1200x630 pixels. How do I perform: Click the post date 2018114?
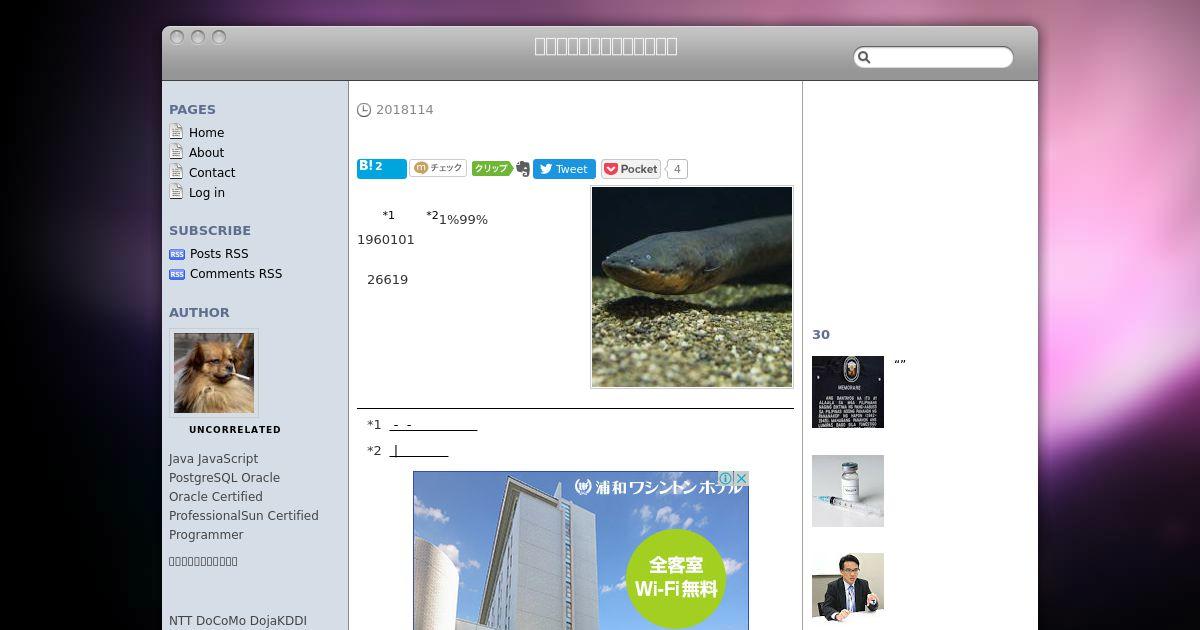coord(405,110)
